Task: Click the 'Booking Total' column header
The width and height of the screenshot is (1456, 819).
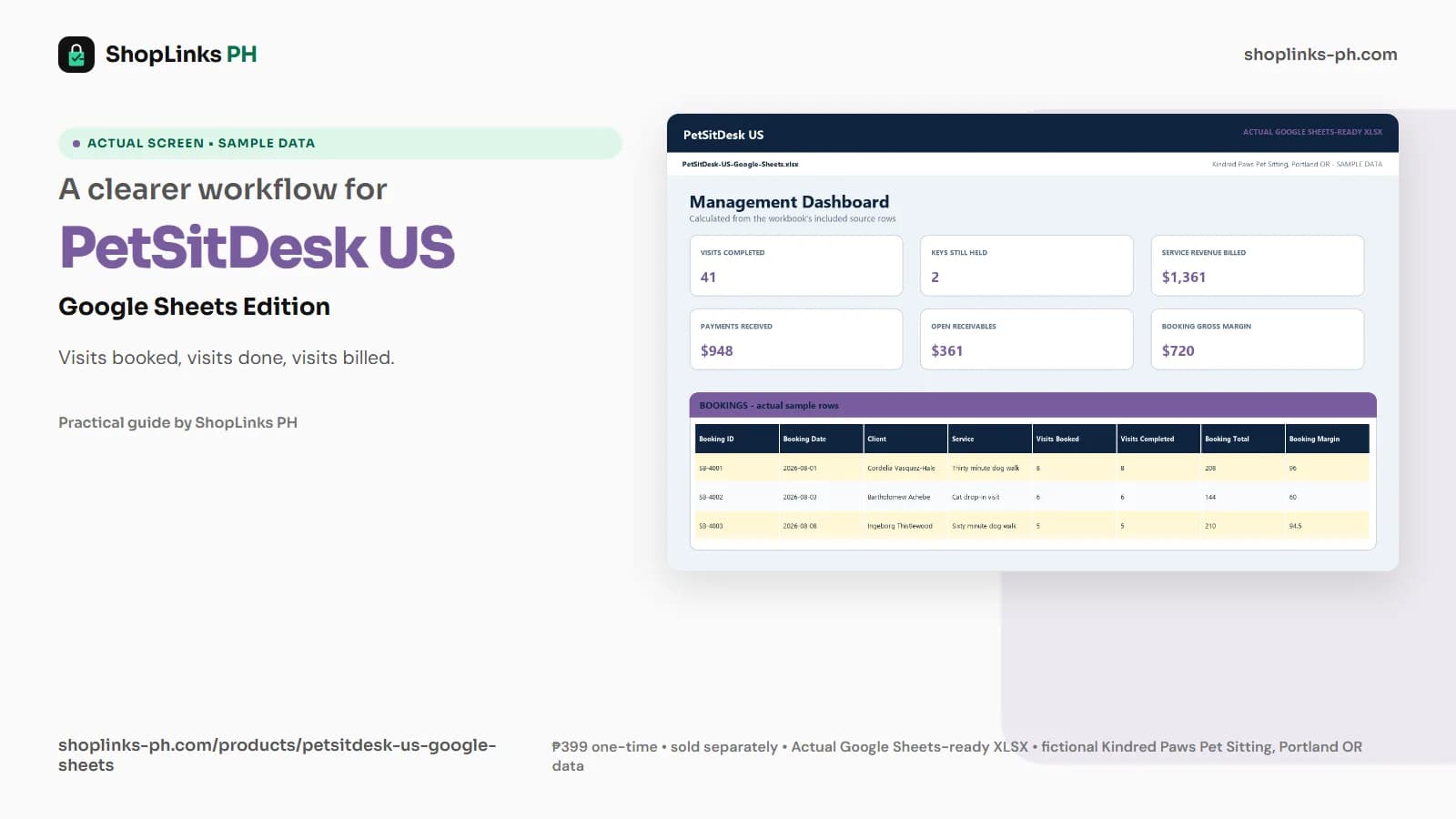Action: [x=1243, y=439]
